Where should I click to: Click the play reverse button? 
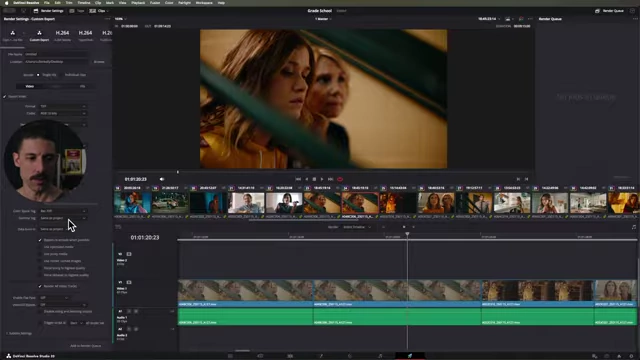307,179
